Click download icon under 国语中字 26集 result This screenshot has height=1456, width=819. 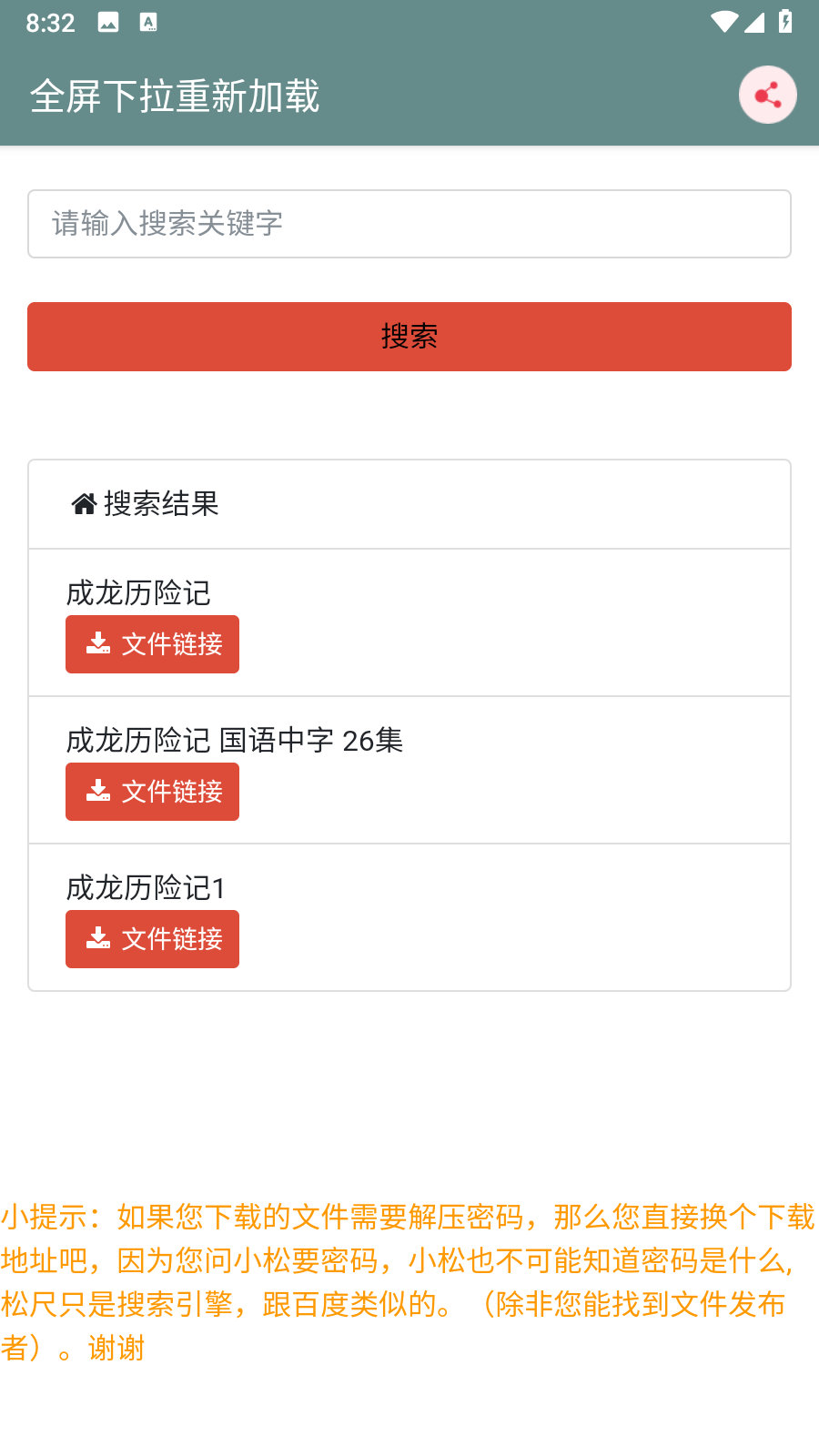pos(98,791)
